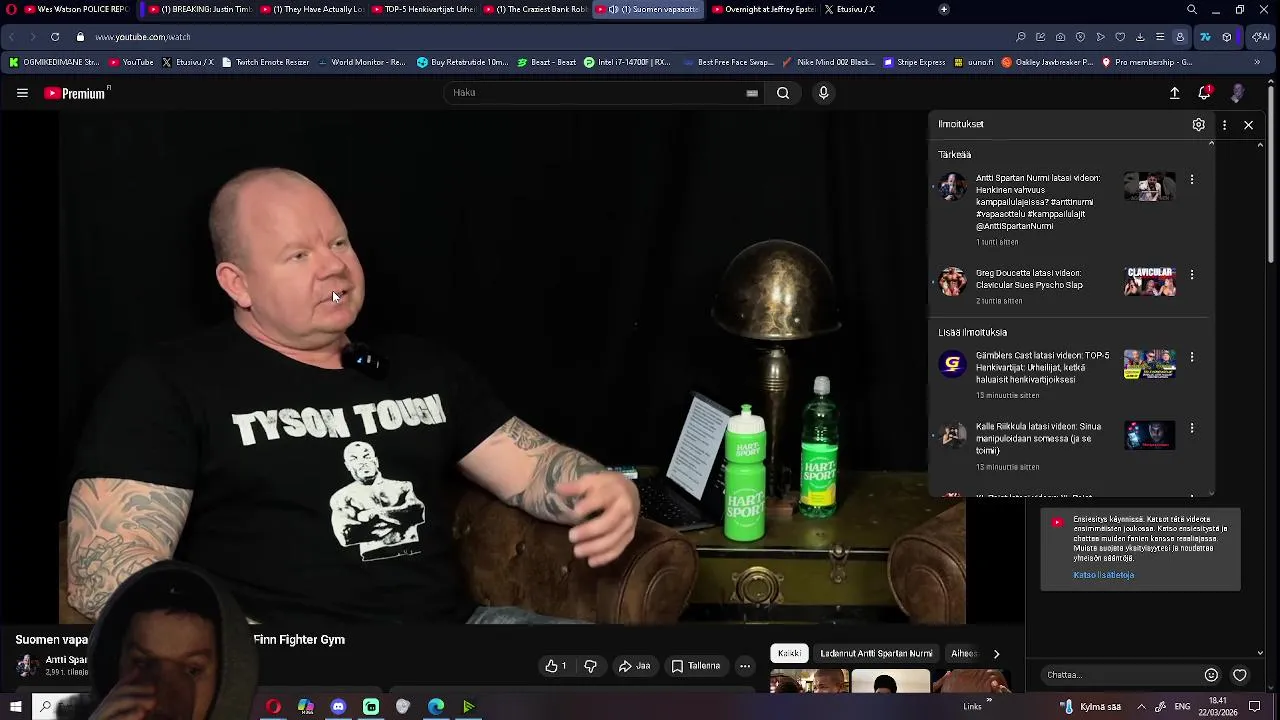Open Oakley Jawbreaker bookmark

click(x=1046, y=62)
